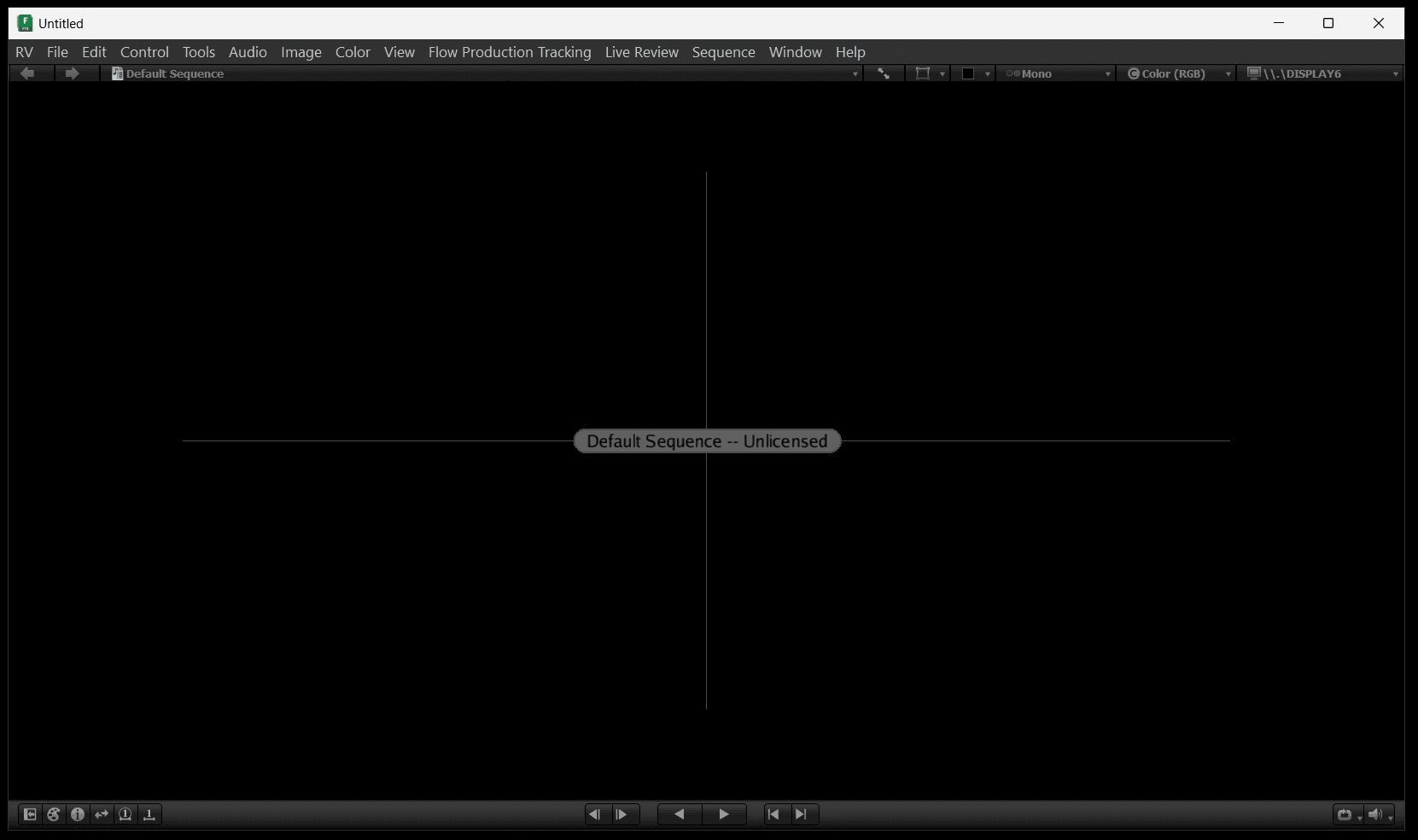
Task: Show the image info widget
Action: (x=78, y=814)
